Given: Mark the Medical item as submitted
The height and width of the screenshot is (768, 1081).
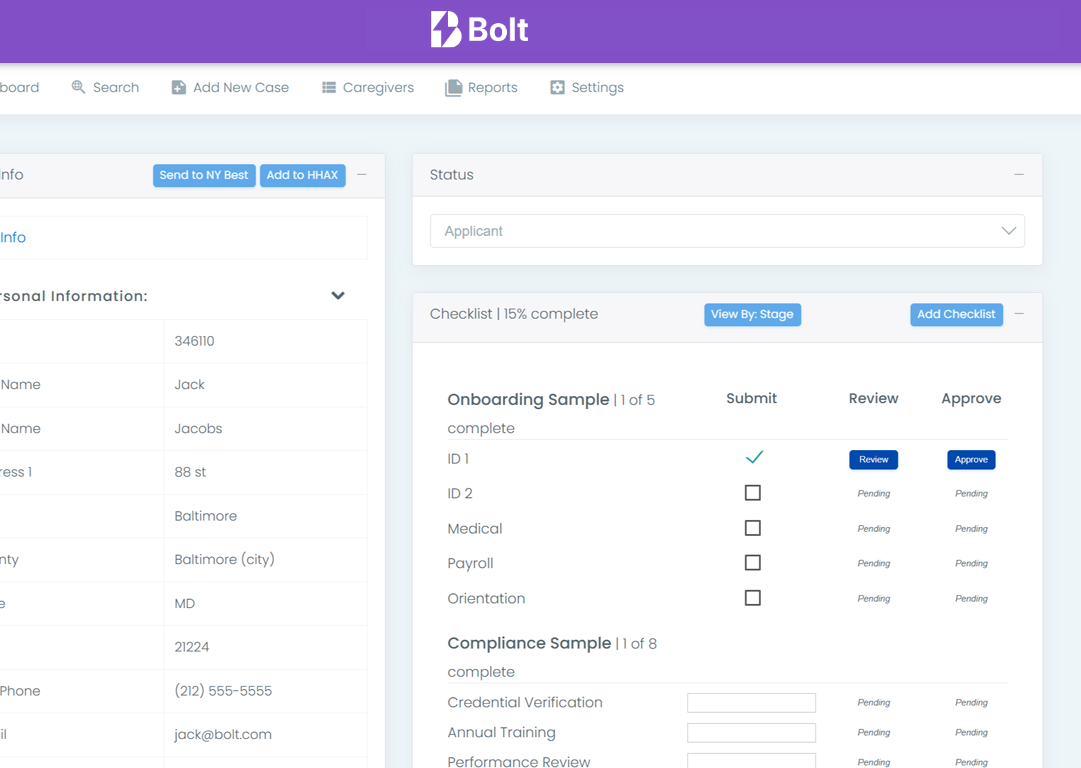Looking at the screenshot, I should tap(752, 527).
